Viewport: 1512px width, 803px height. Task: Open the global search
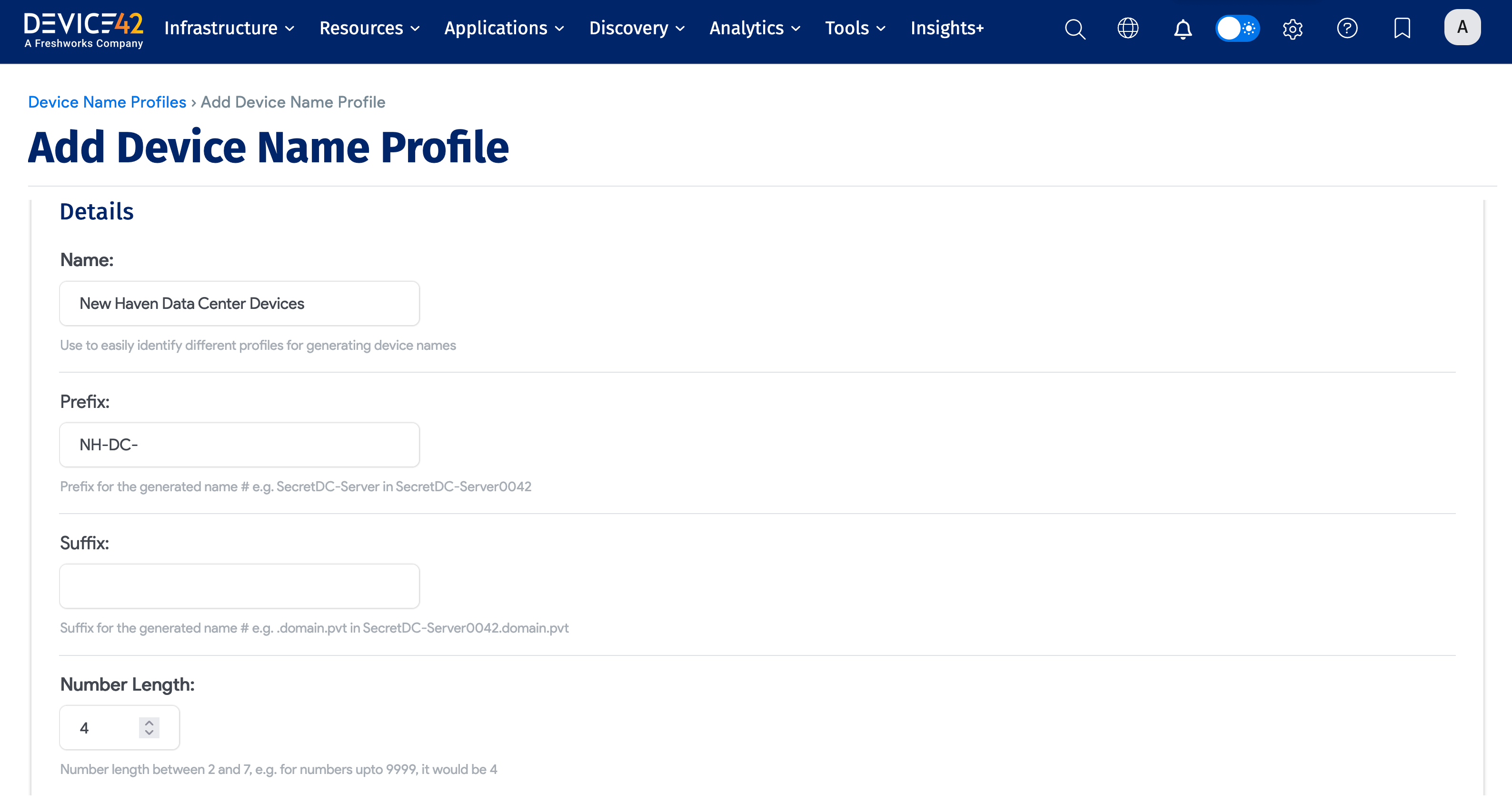pyautogui.click(x=1074, y=29)
